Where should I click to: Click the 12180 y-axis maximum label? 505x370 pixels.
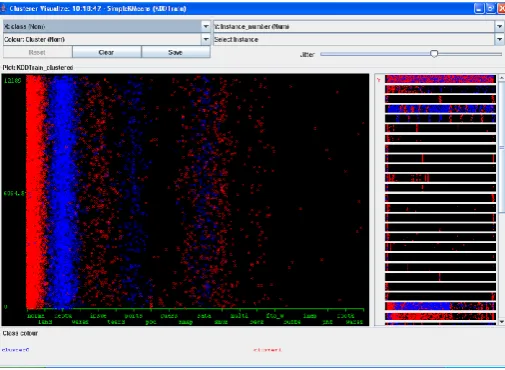pyautogui.click(x=13, y=80)
